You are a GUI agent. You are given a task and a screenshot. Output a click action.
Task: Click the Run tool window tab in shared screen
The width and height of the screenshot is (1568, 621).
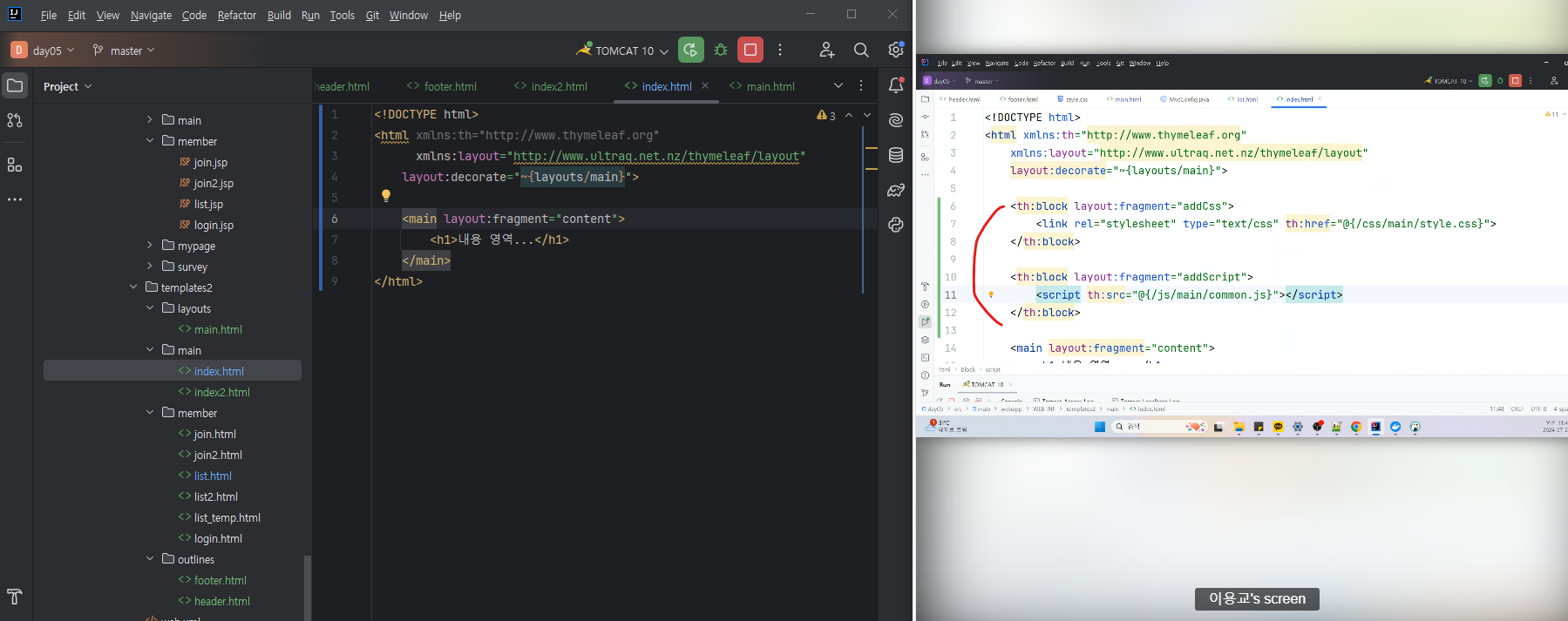(945, 384)
